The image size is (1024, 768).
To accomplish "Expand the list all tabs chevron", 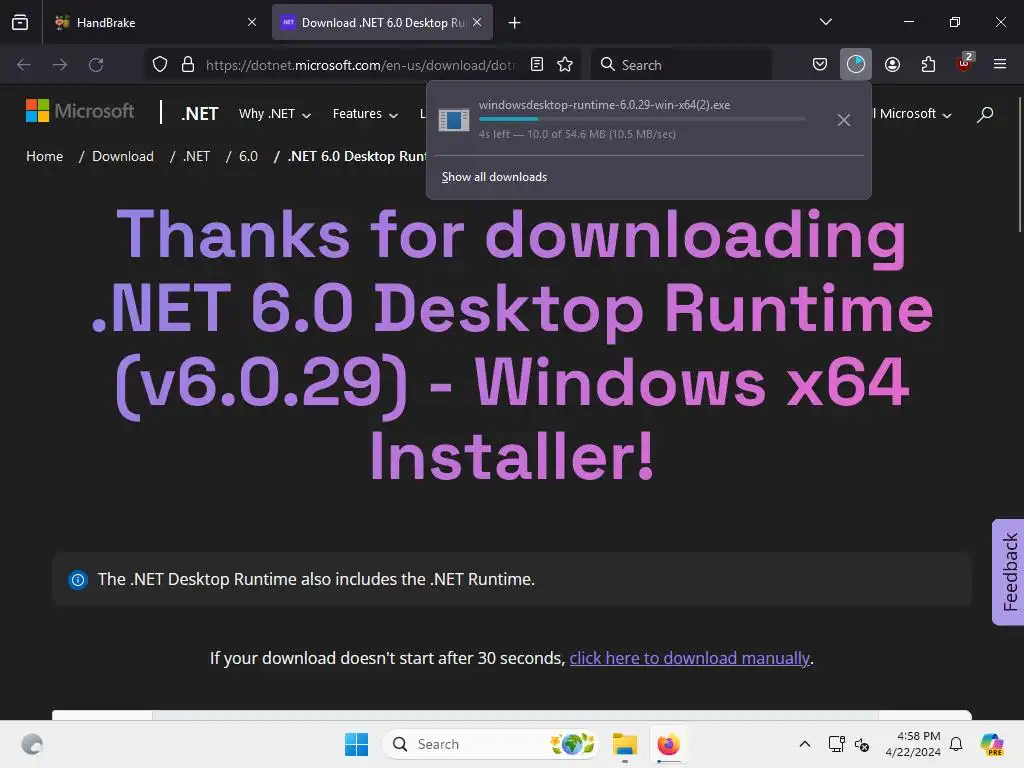I will [825, 22].
